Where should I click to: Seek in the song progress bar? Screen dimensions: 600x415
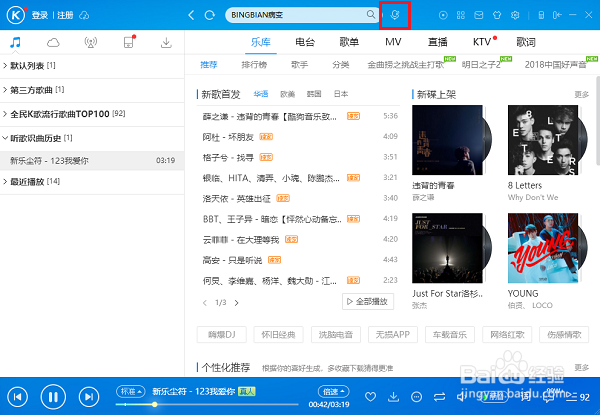[207, 404]
